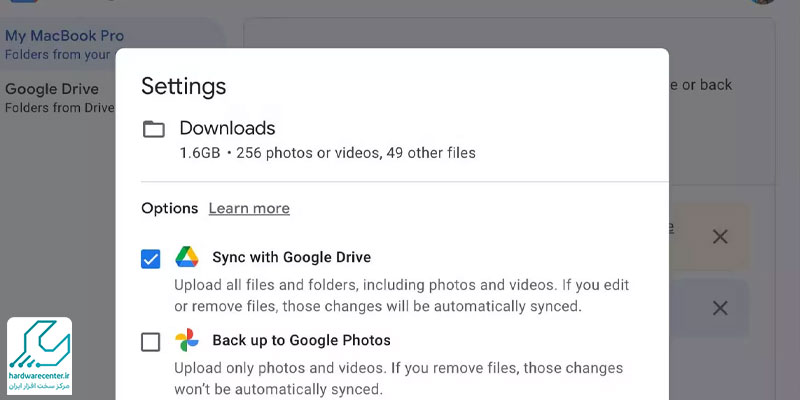This screenshot has height=400, width=800.
Task: Enable the Back up to Google Photos checkbox
Action: pyautogui.click(x=151, y=342)
